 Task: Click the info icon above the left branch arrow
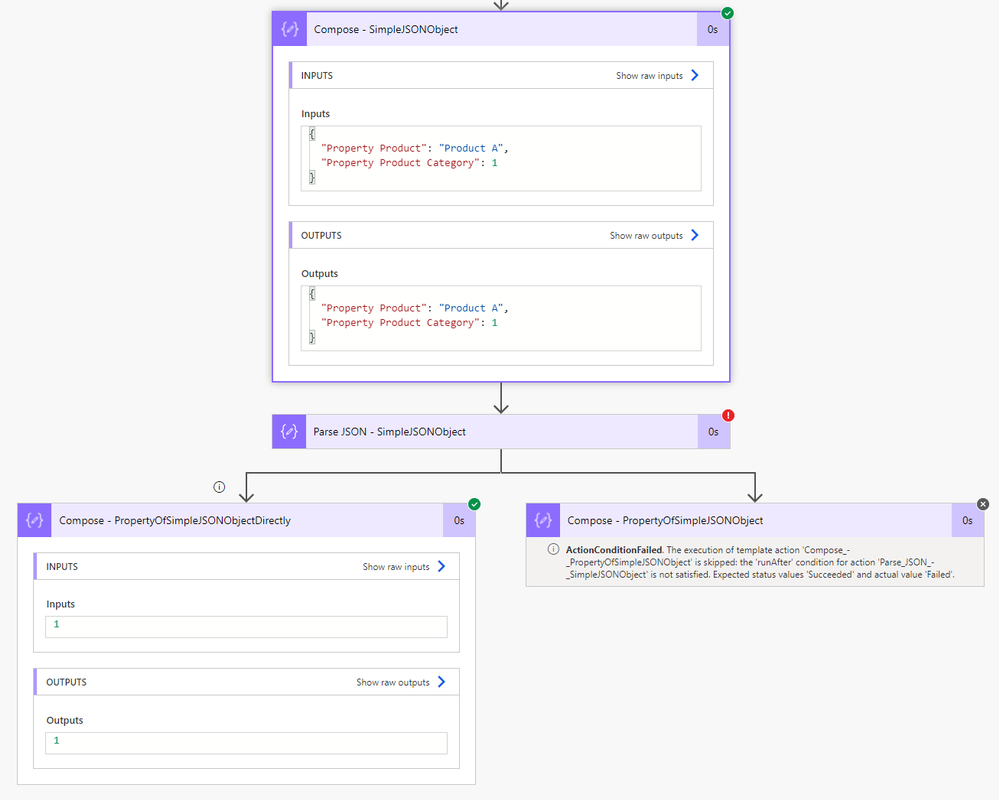[x=219, y=487]
